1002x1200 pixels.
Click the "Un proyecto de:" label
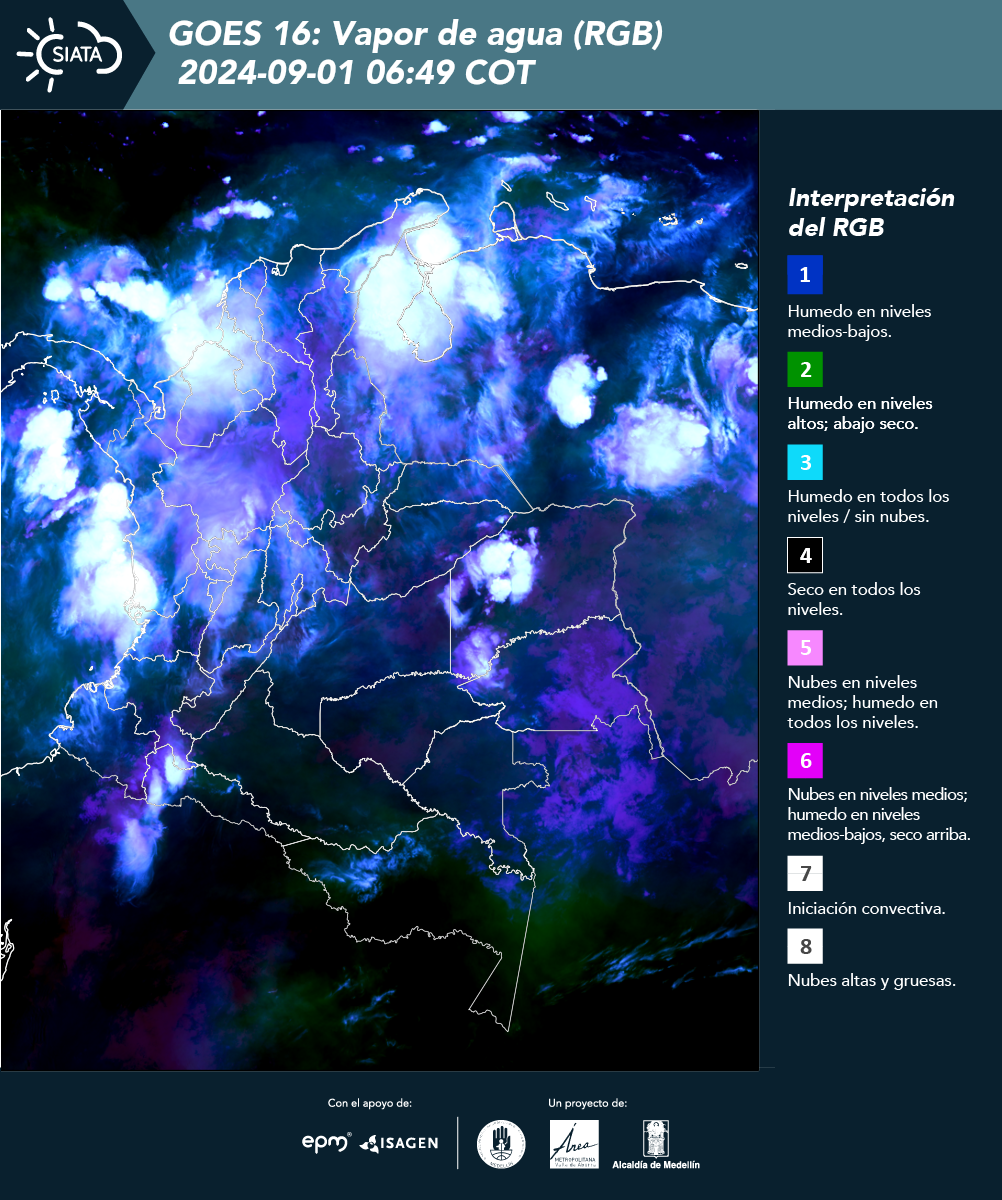(588, 1103)
